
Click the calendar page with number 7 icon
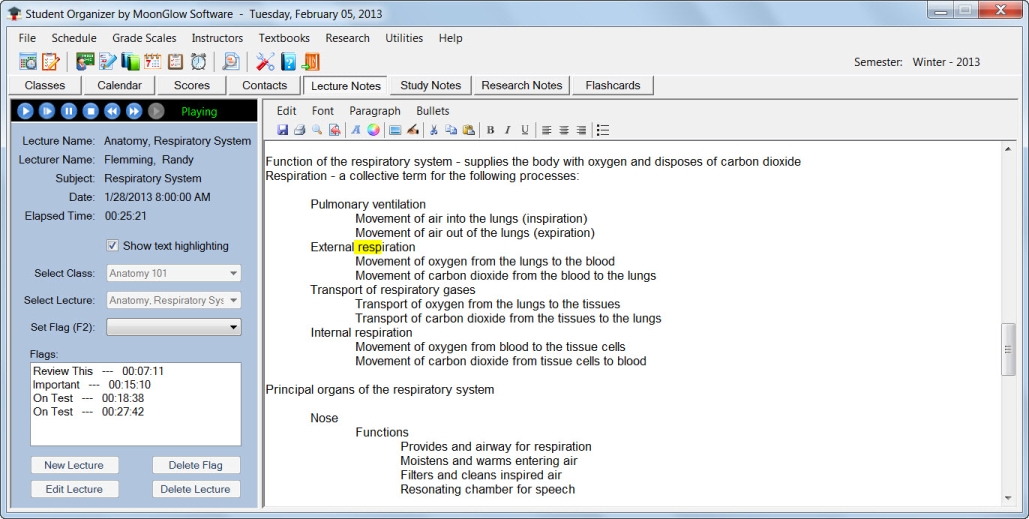(x=153, y=62)
